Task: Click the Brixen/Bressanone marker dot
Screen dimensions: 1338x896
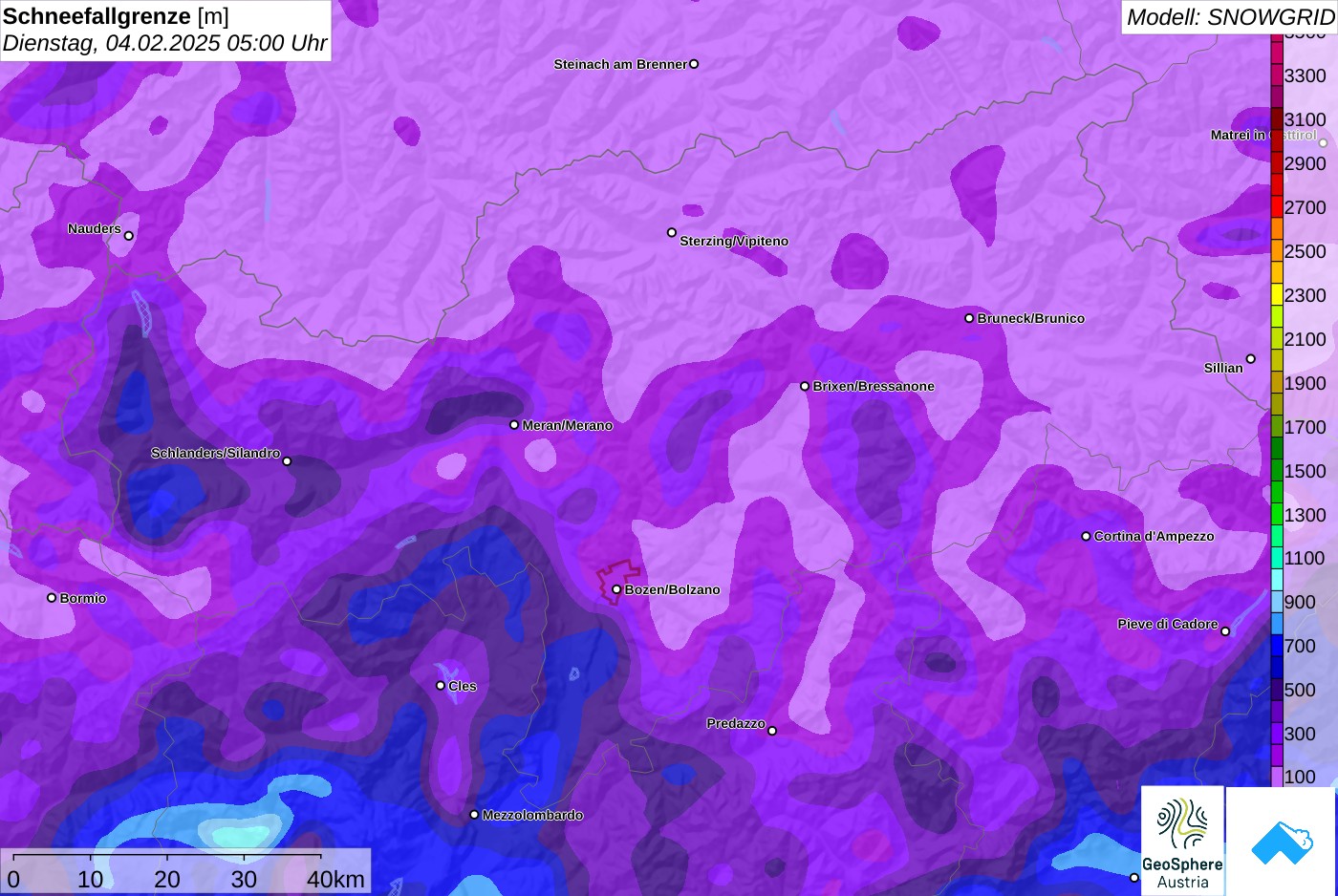Action: point(805,386)
